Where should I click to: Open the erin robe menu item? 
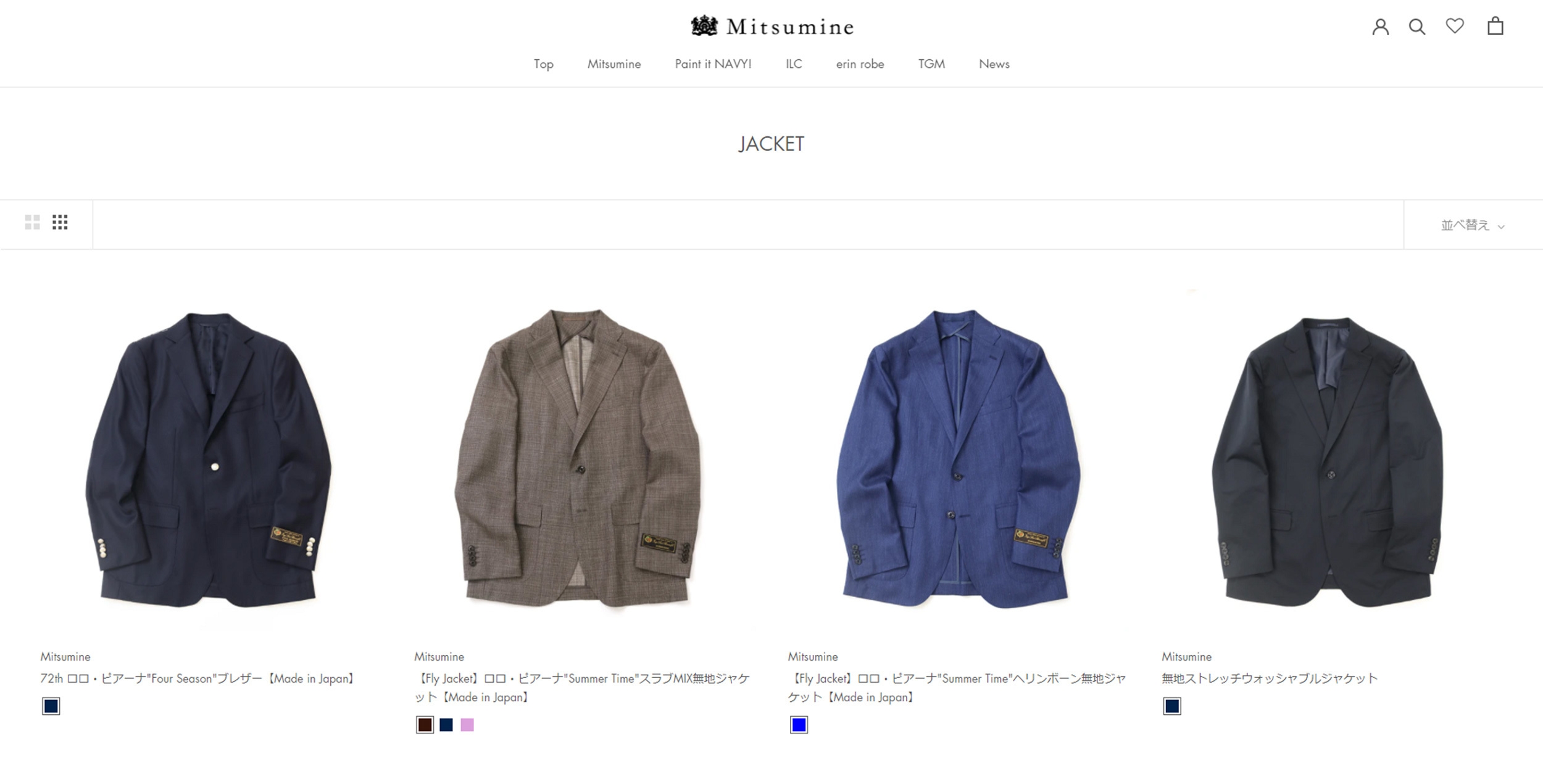tap(860, 64)
